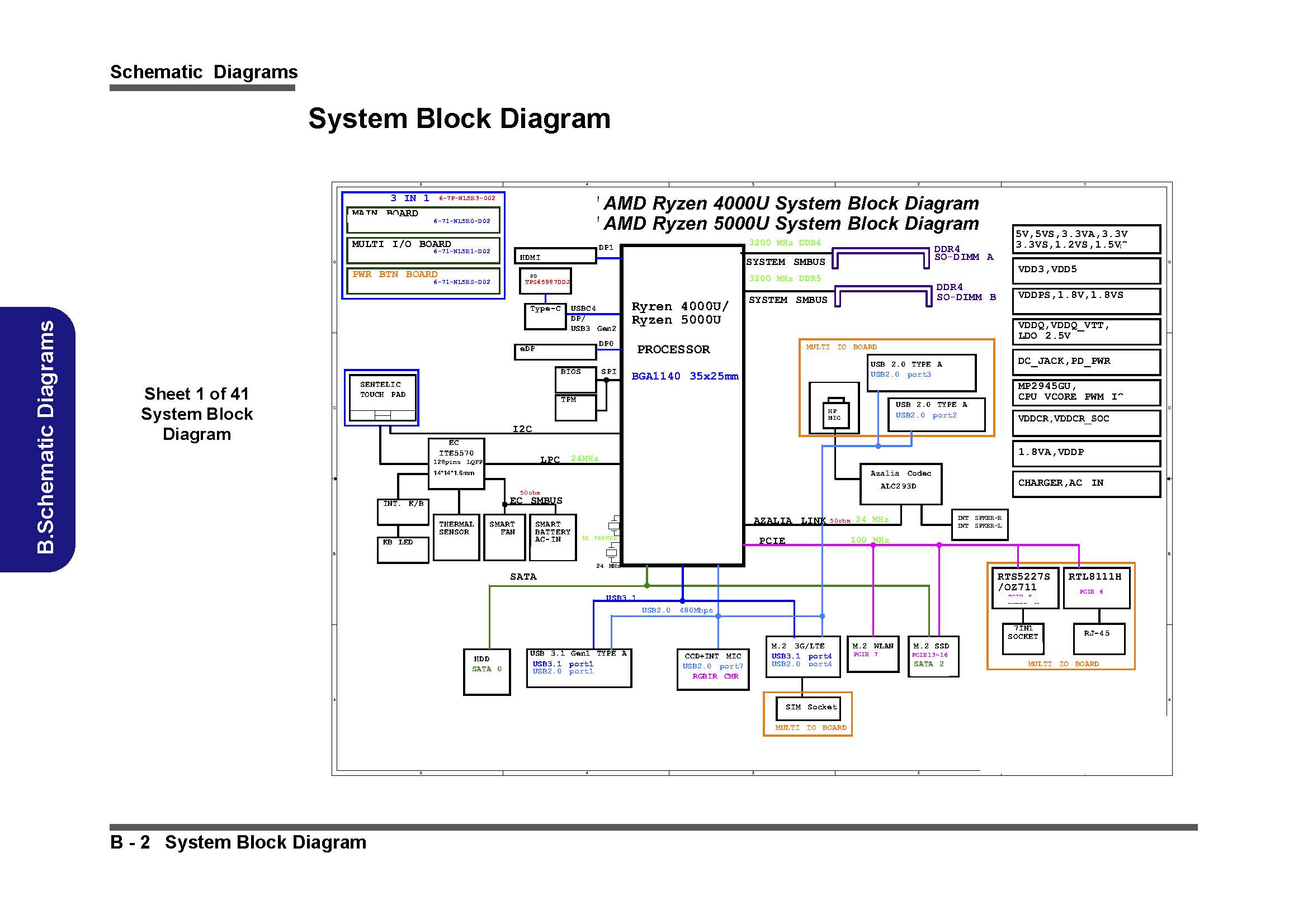Screen dimensions: 1308x924
Task: Click the 'eDP' block
Action: point(555,352)
